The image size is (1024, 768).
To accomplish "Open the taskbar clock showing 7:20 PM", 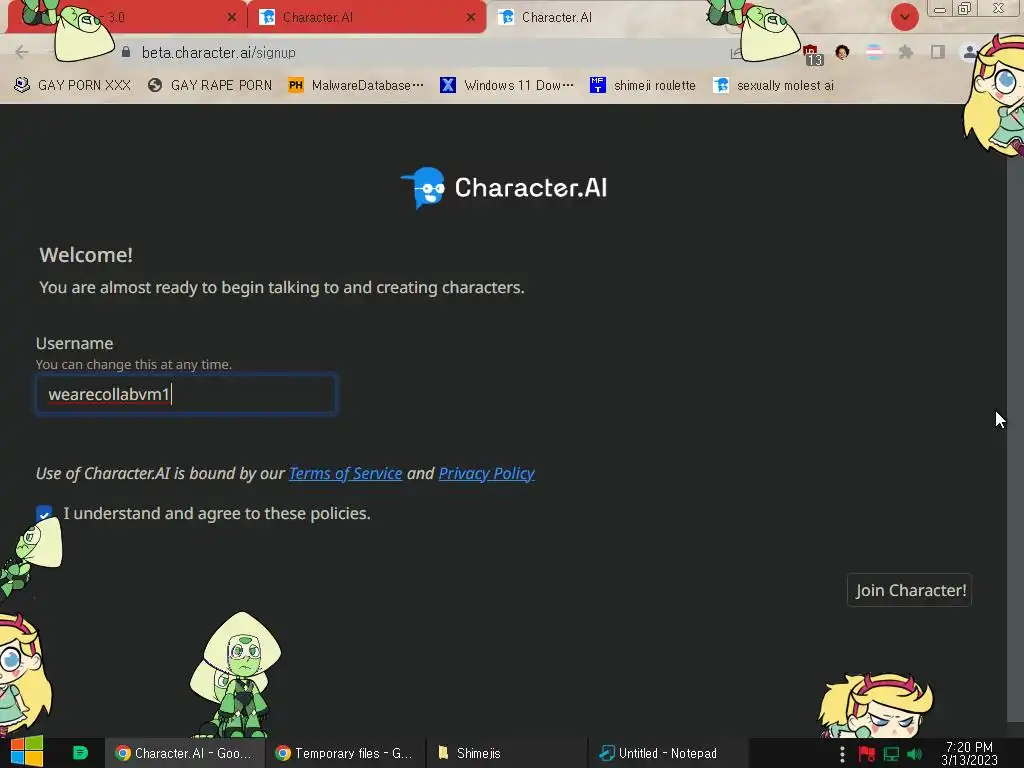I will point(969,753).
